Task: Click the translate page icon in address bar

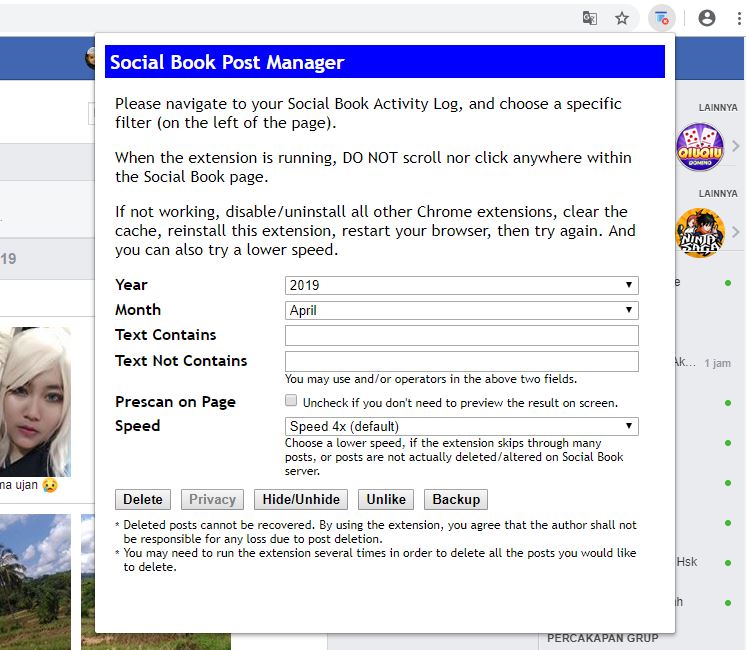Action: (x=589, y=18)
